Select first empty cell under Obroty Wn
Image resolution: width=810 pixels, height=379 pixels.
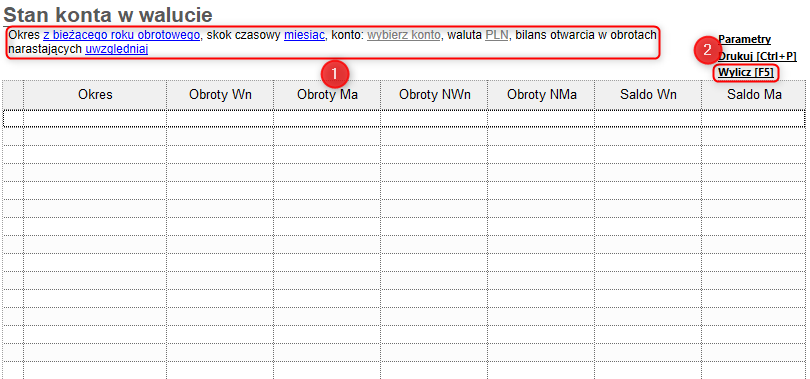coord(220,118)
